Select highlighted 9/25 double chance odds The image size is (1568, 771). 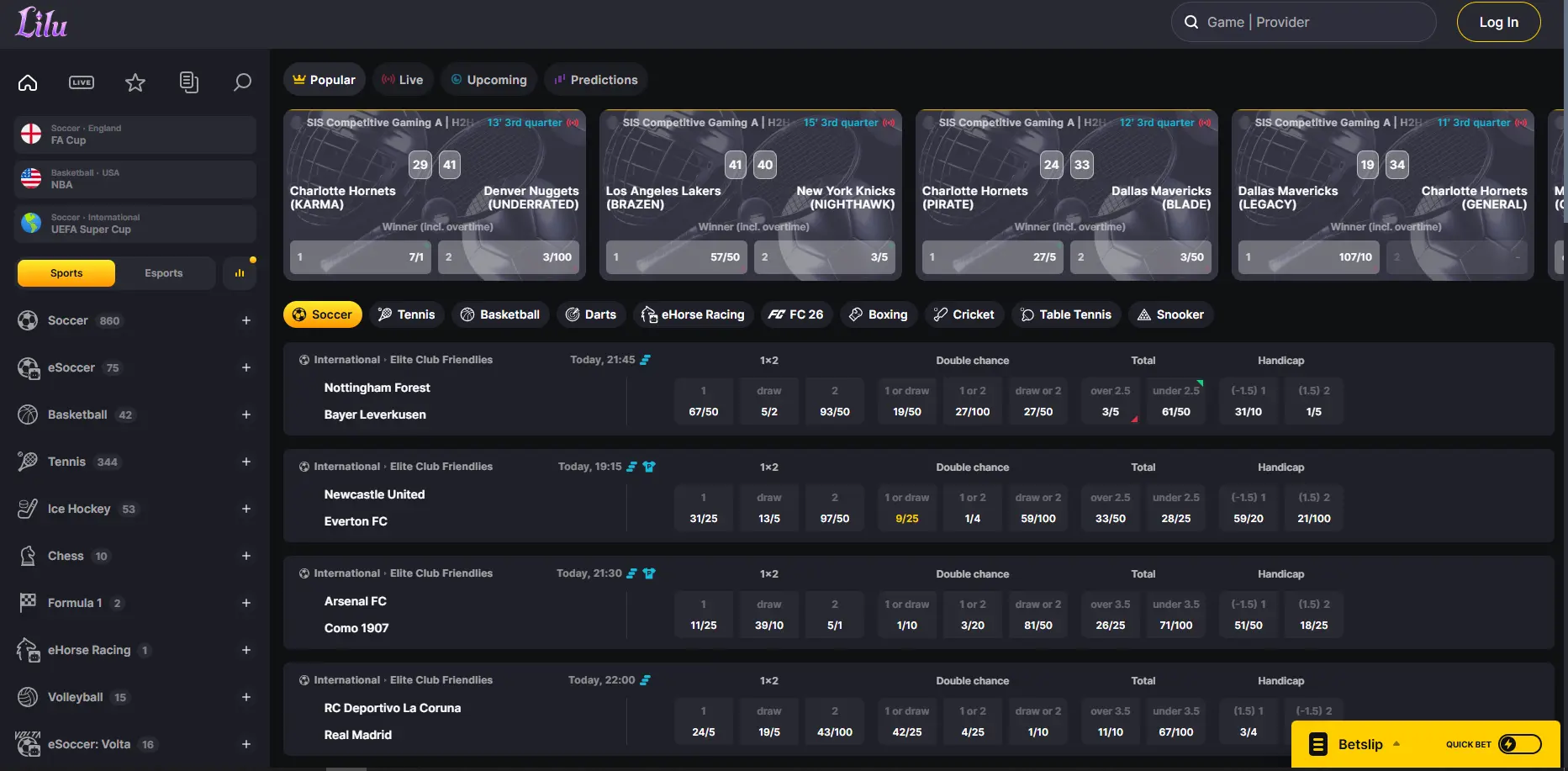[907, 508]
